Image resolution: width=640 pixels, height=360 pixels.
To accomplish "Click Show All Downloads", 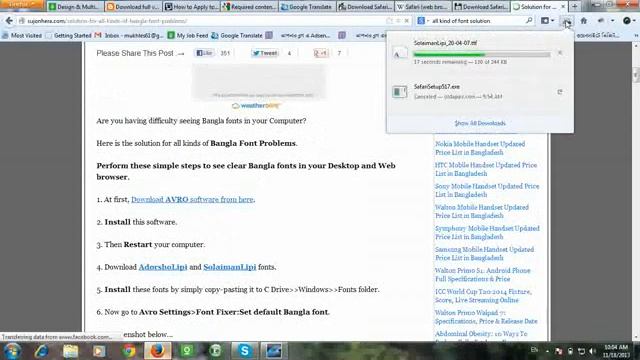I will click(480, 123).
